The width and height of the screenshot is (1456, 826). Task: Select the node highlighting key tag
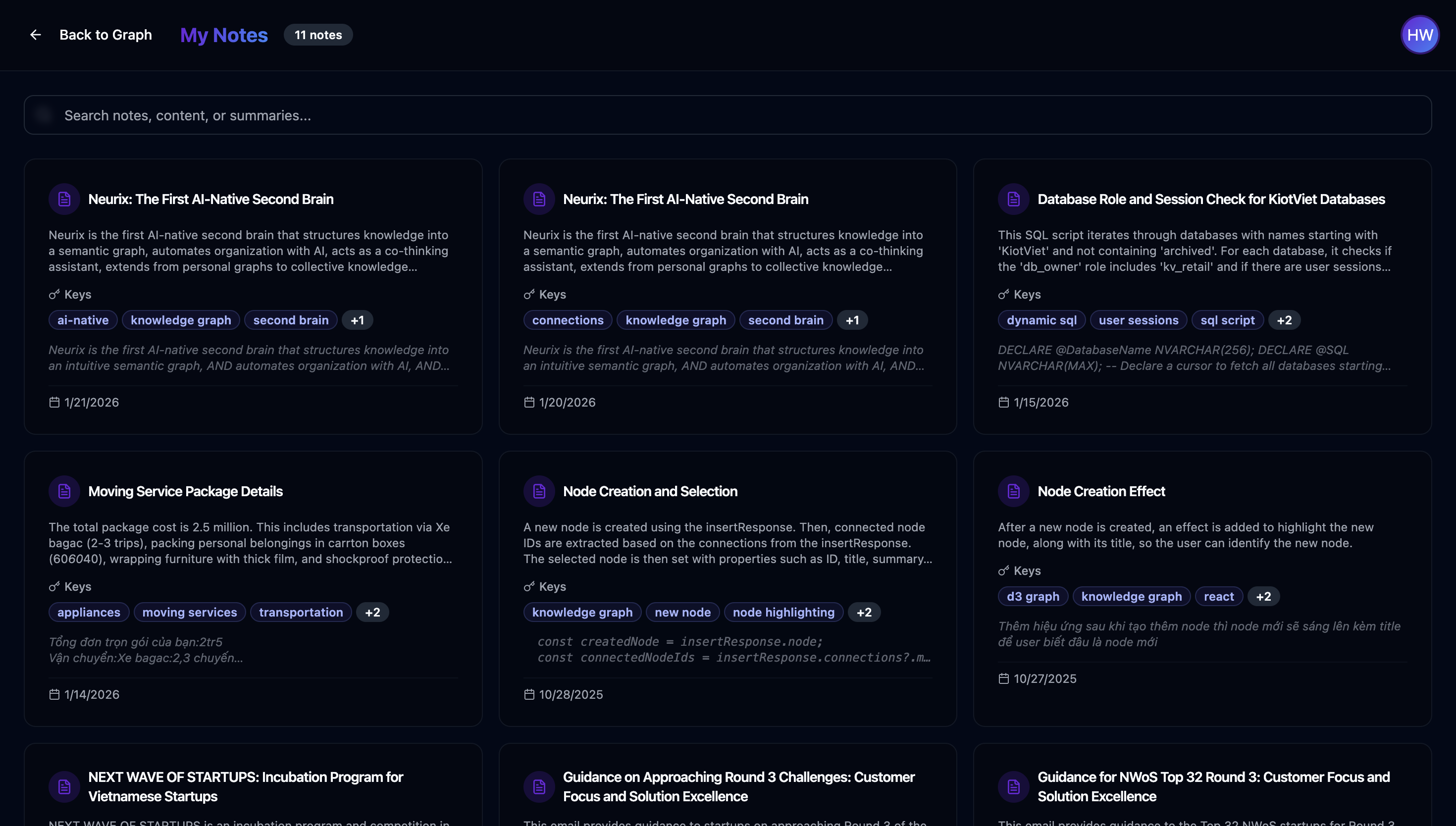783,612
